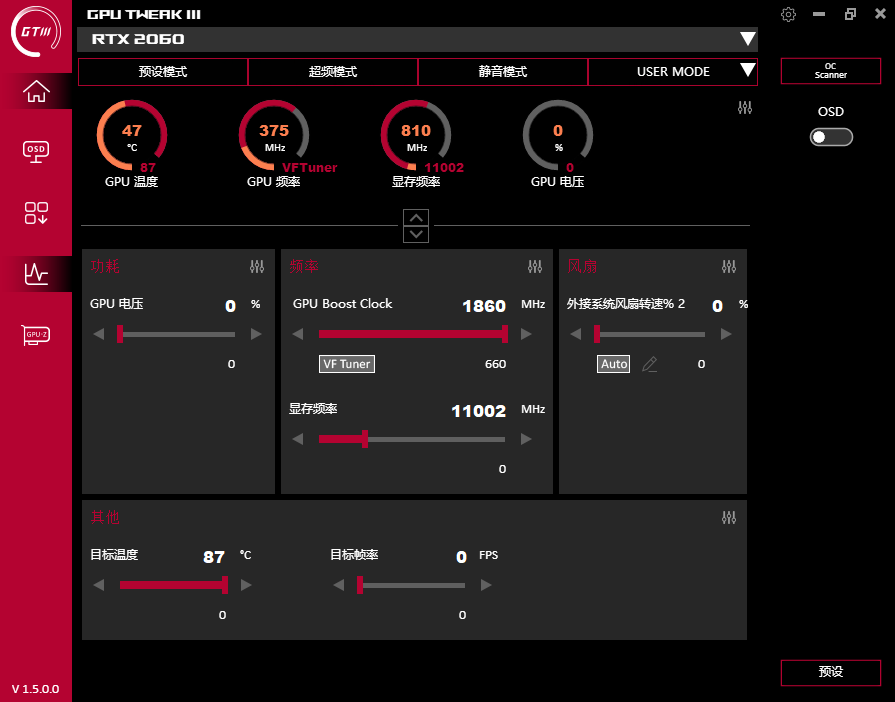
Task: Increase 目标温度 with right arrow
Action: [246, 585]
